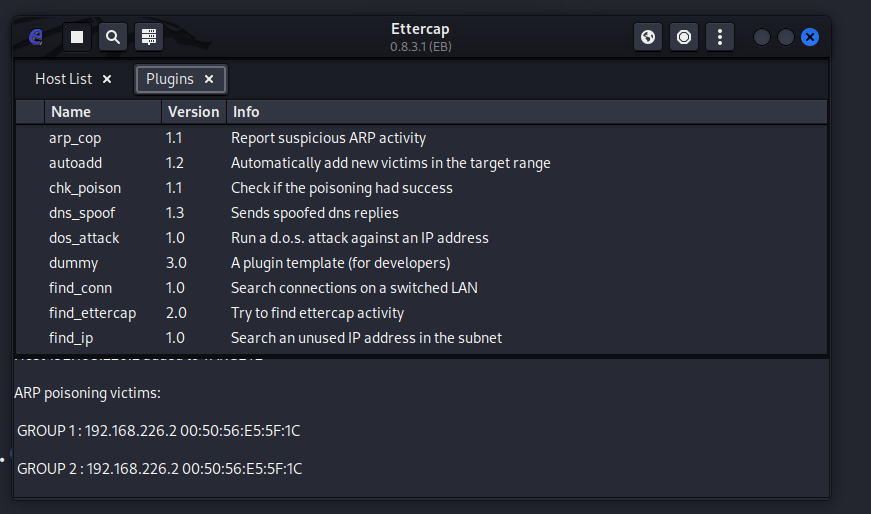This screenshot has width=871, height=514.
Task: Pick the chk_poison plugin
Action: (x=84, y=188)
